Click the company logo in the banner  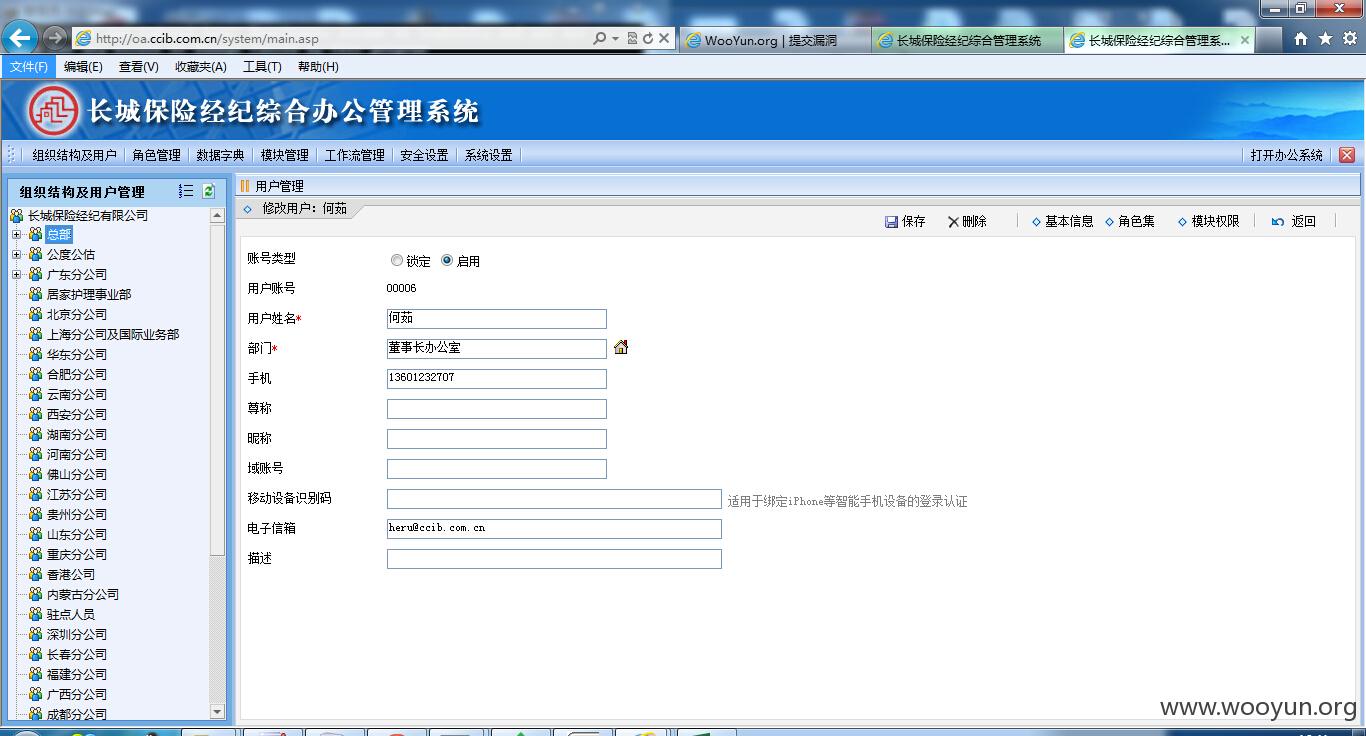click(x=53, y=111)
